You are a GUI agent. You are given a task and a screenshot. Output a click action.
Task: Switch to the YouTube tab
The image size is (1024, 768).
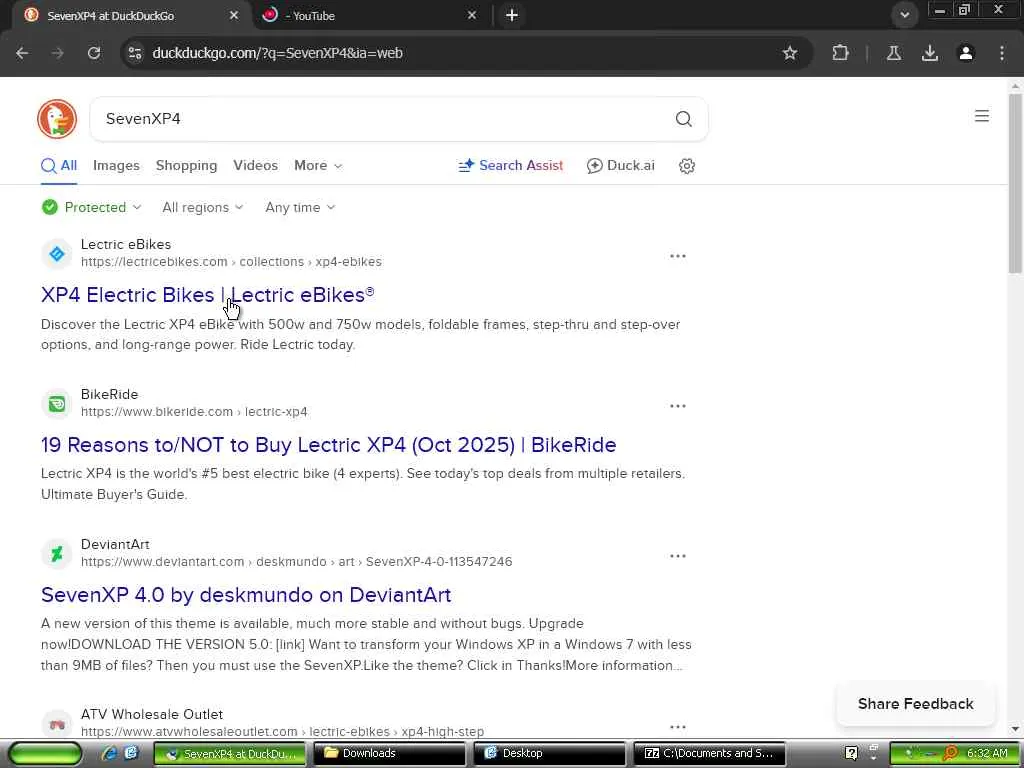click(x=369, y=15)
